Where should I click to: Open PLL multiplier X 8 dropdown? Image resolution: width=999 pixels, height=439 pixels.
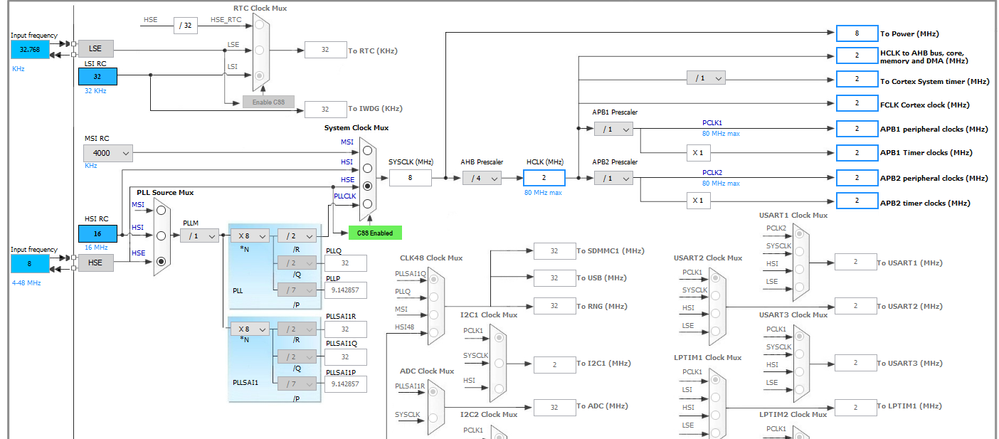(x=250, y=236)
